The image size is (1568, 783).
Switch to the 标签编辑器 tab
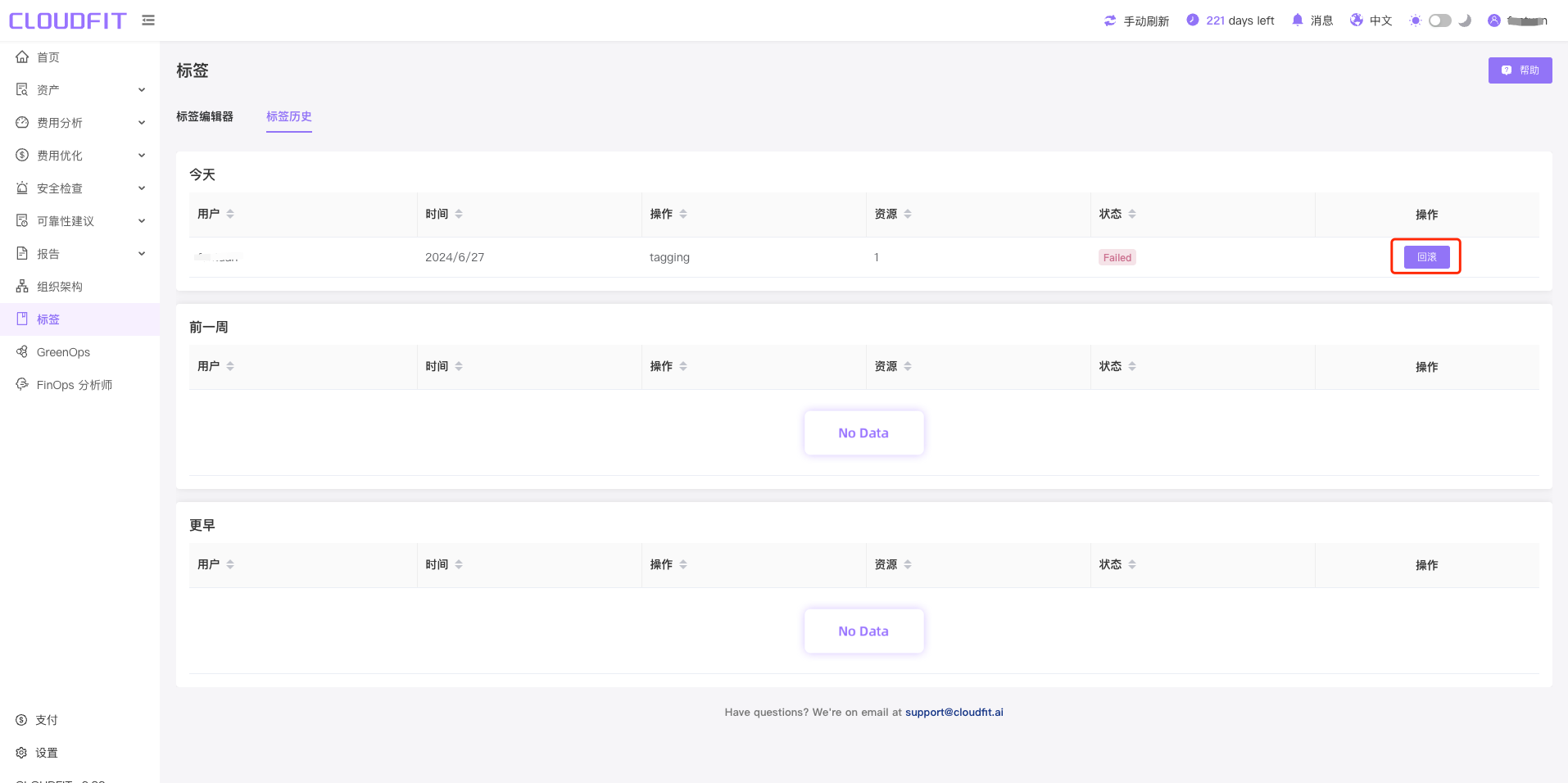(205, 116)
